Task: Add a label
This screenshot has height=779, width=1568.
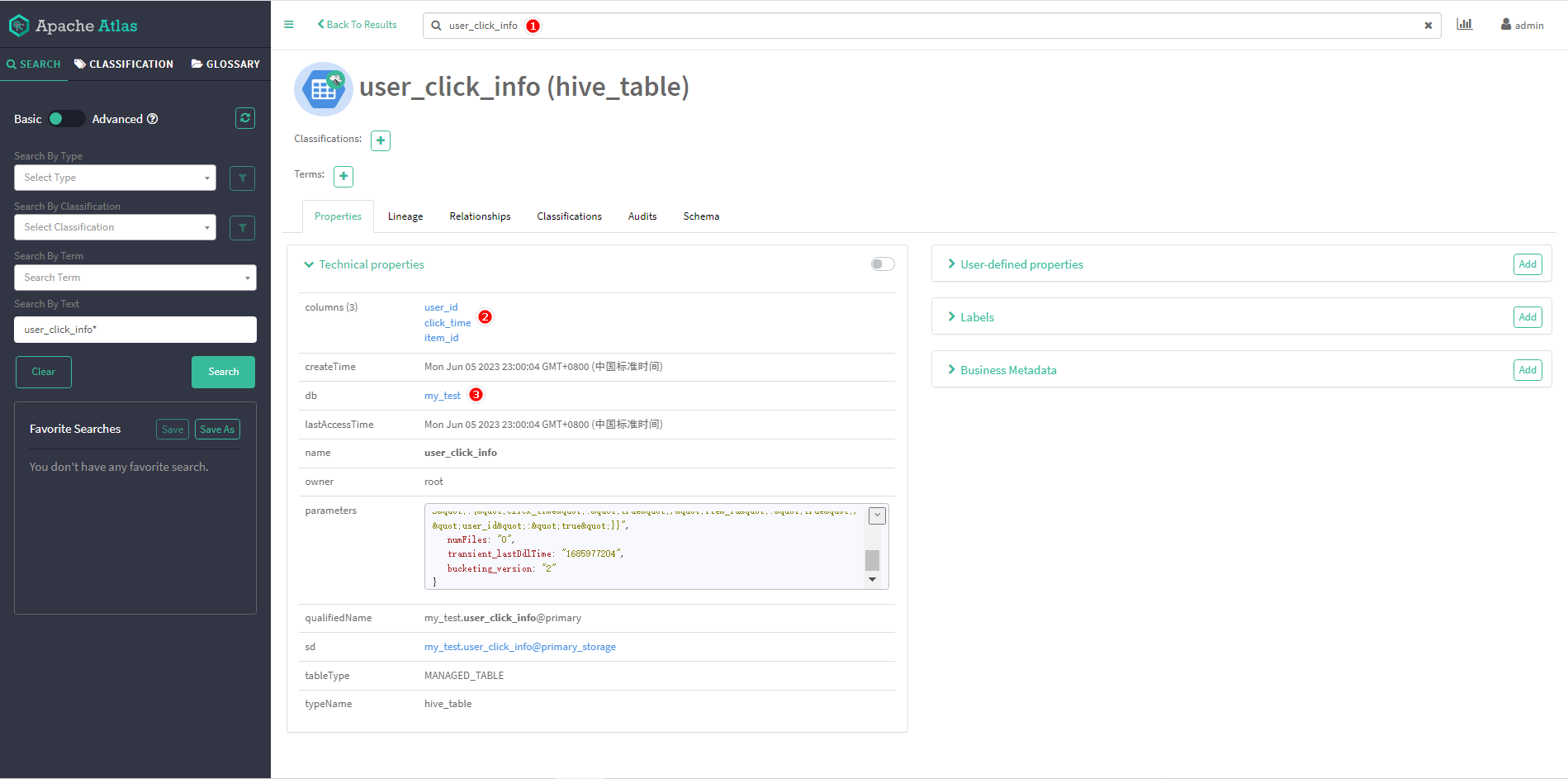Action: (x=1528, y=317)
